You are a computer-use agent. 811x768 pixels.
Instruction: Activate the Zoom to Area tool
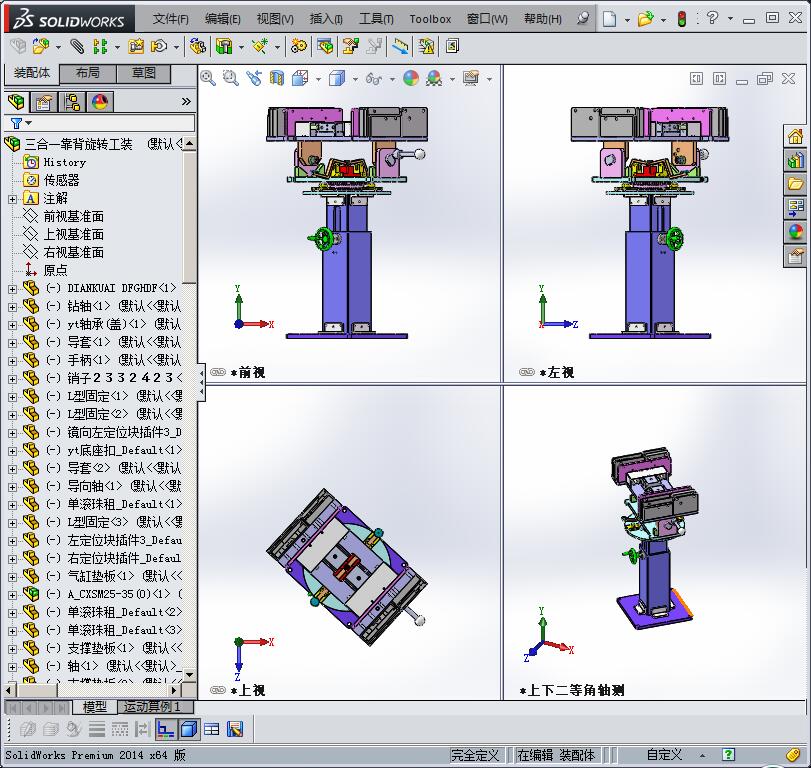tap(229, 79)
